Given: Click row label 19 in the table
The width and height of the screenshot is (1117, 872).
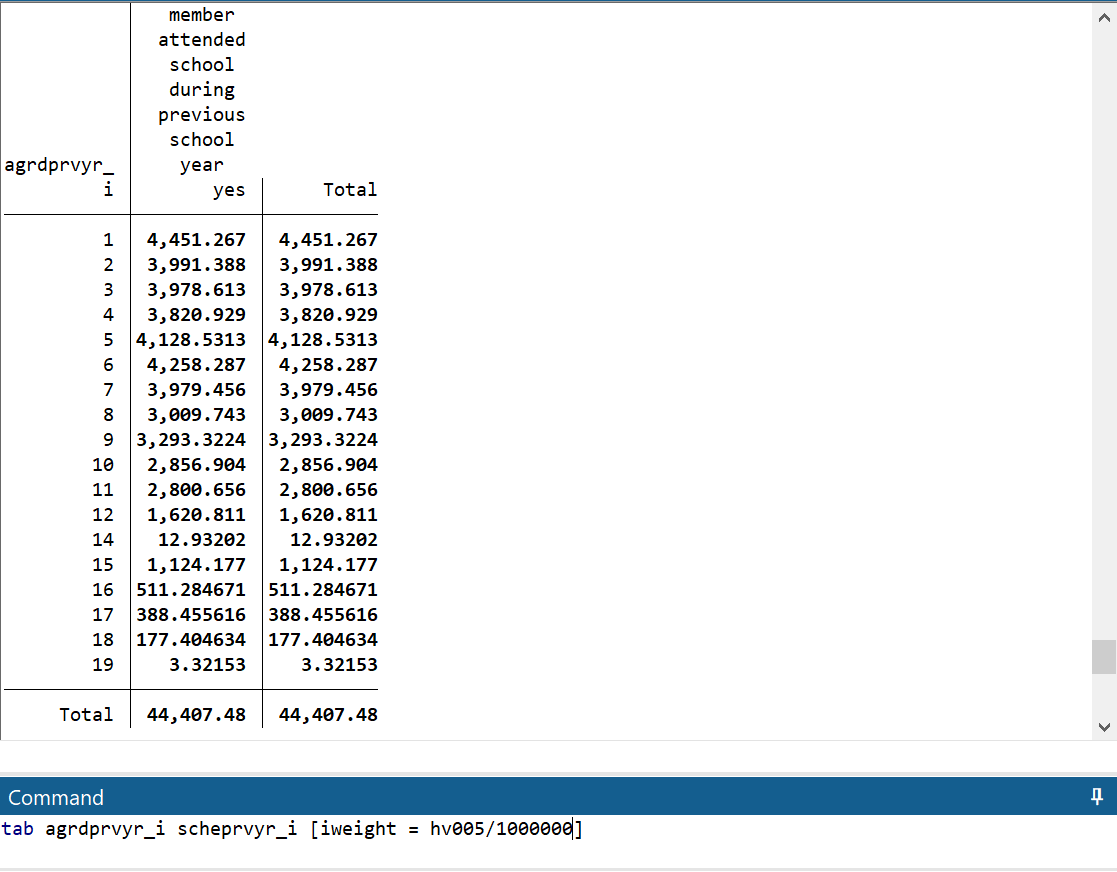Looking at the screenshot, I should (103, 665).
